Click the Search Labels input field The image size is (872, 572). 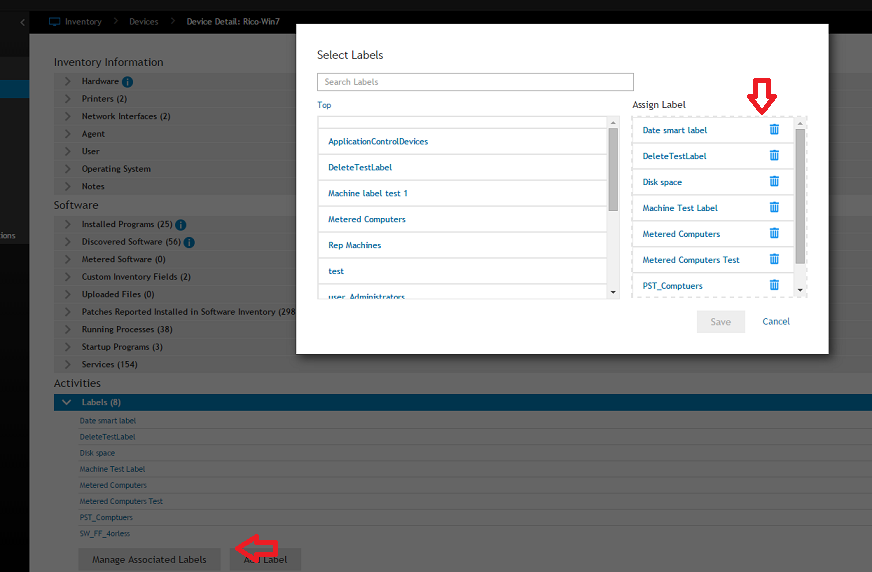click(475, 82)
